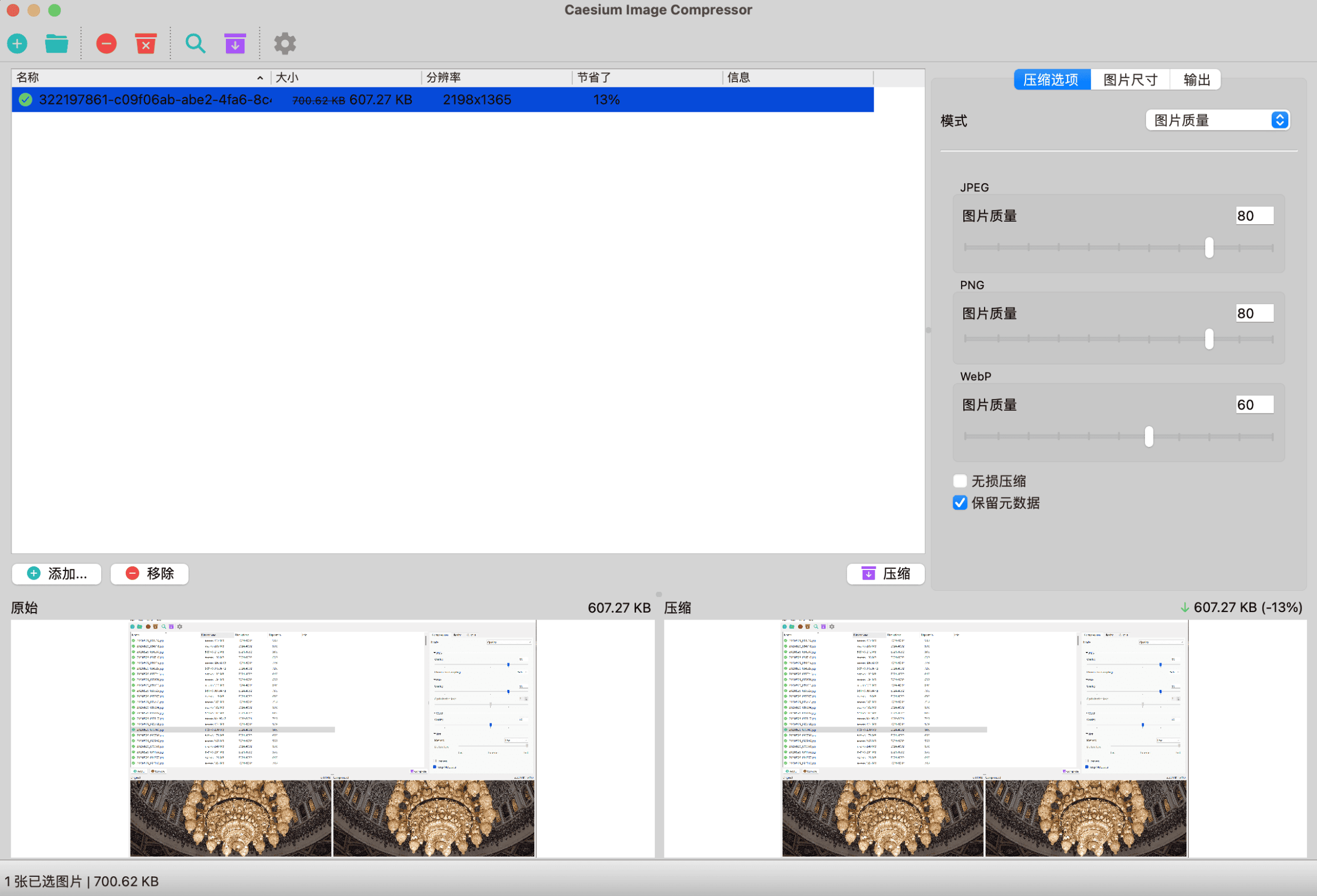Click the status bar text 1 张已选图片 | 700.62 KB

point(82,881)
